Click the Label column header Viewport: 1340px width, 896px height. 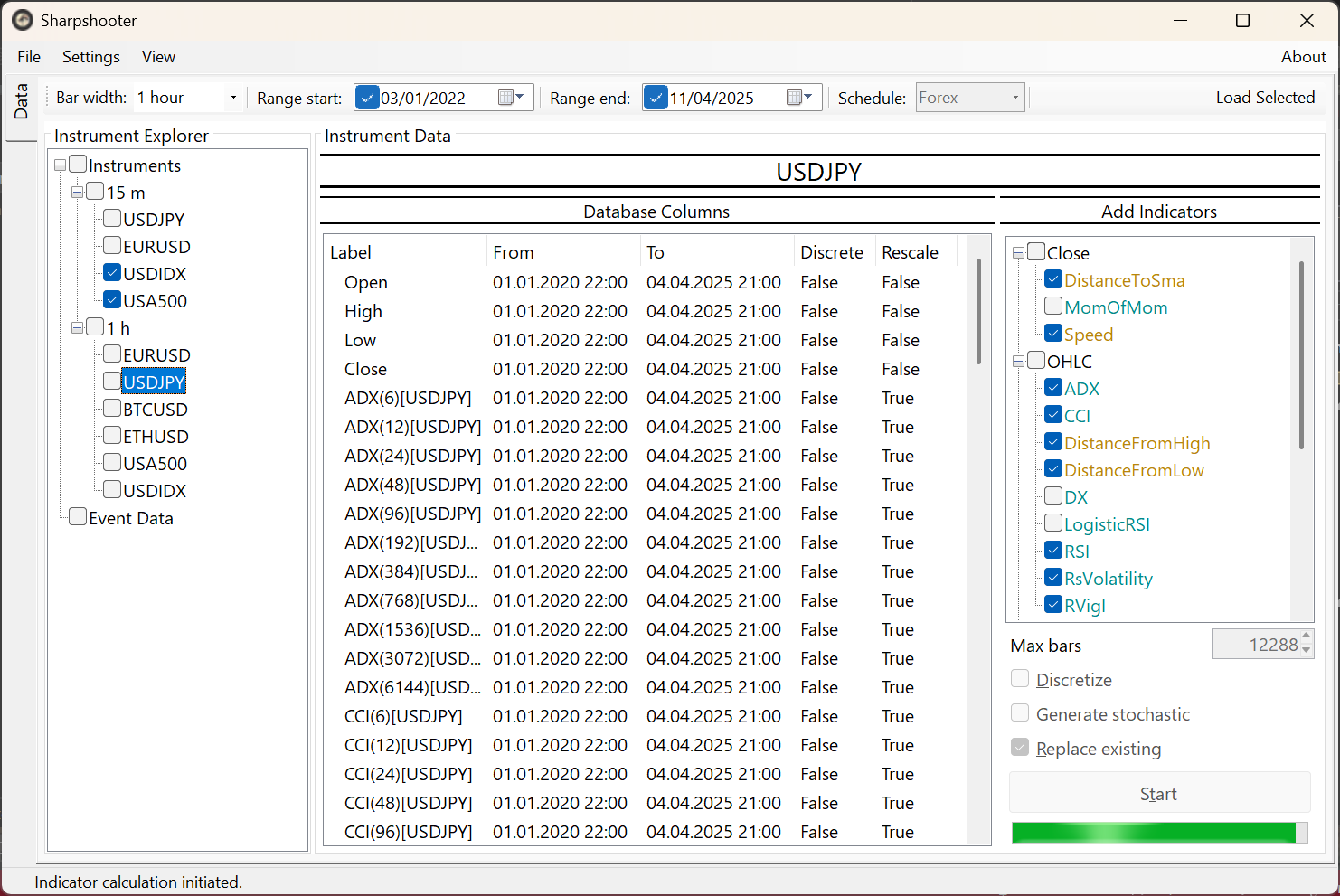405,252
